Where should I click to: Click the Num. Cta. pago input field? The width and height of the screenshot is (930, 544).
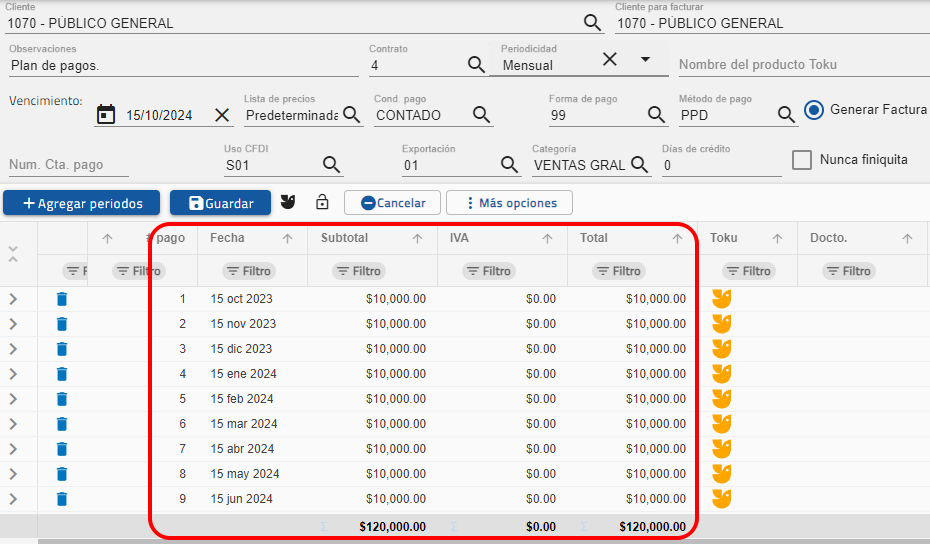[x=68, y=165]
